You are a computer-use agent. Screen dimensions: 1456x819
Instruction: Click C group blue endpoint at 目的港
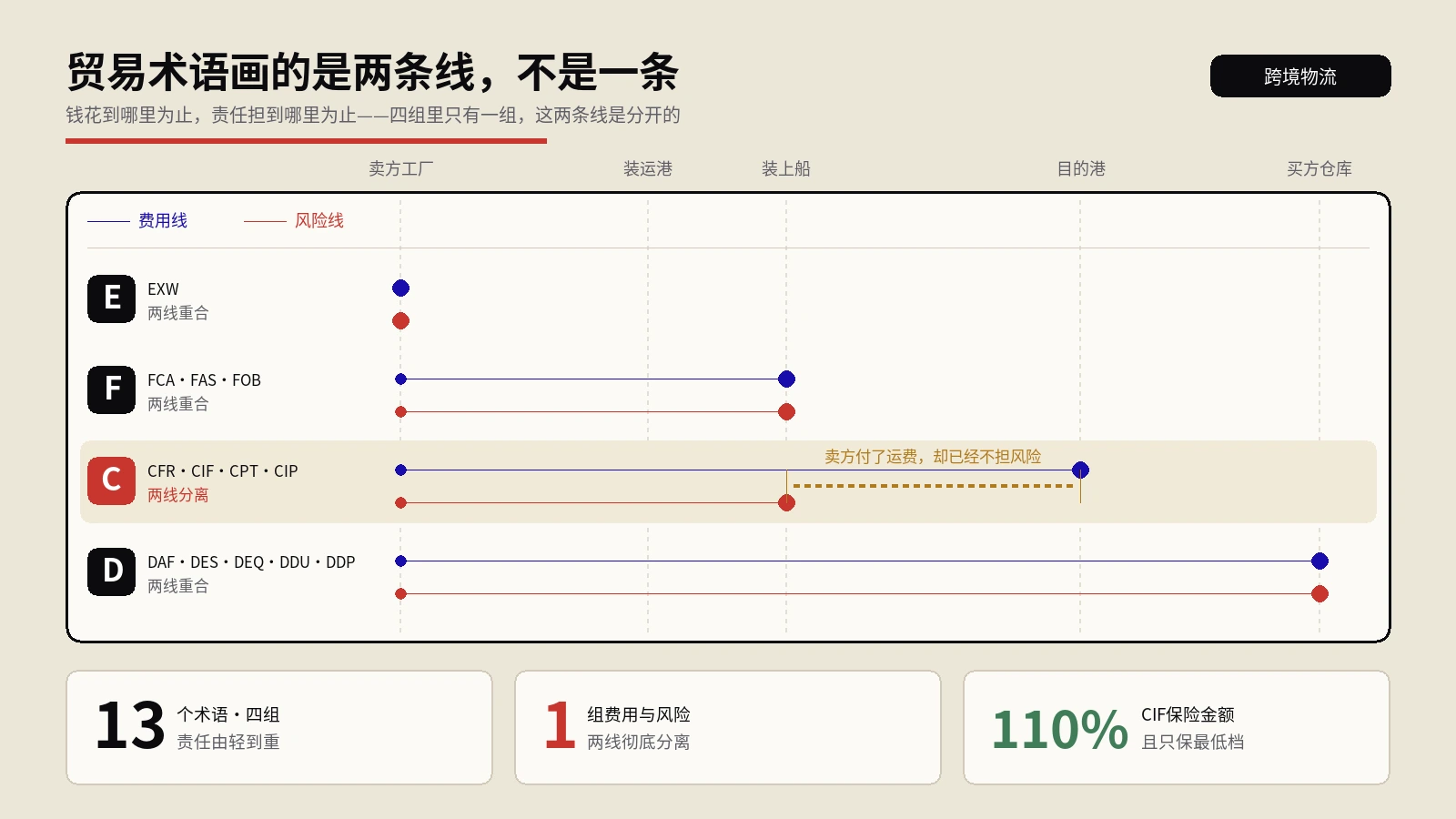1080,470
